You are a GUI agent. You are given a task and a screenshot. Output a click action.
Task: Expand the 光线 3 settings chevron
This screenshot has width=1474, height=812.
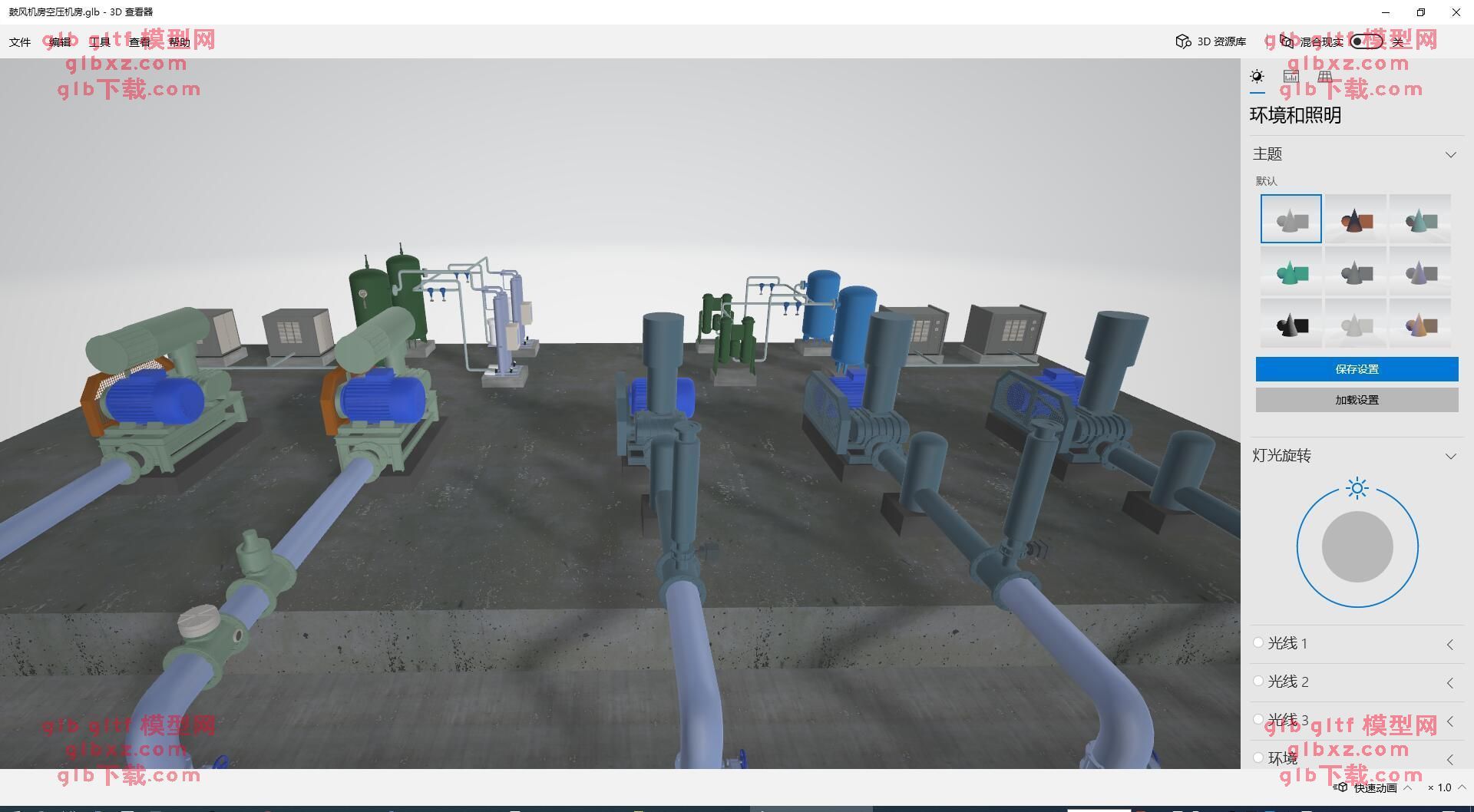[x=1450, y=721]
